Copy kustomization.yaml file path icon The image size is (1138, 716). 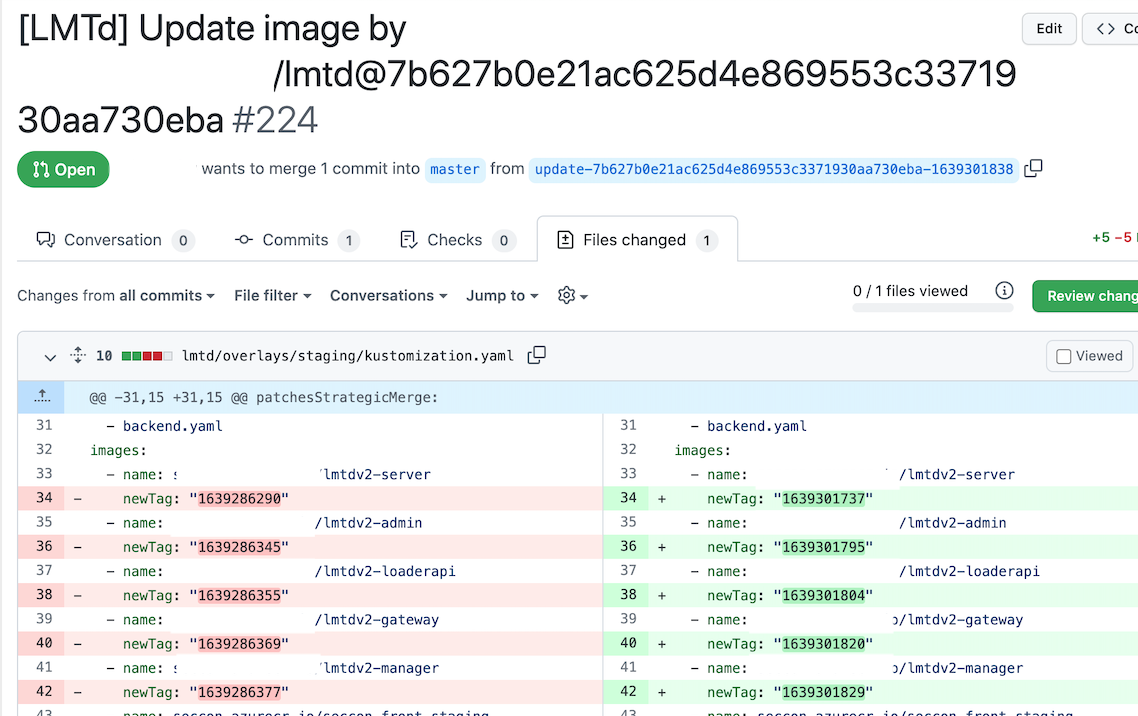(x=537, y=355)
